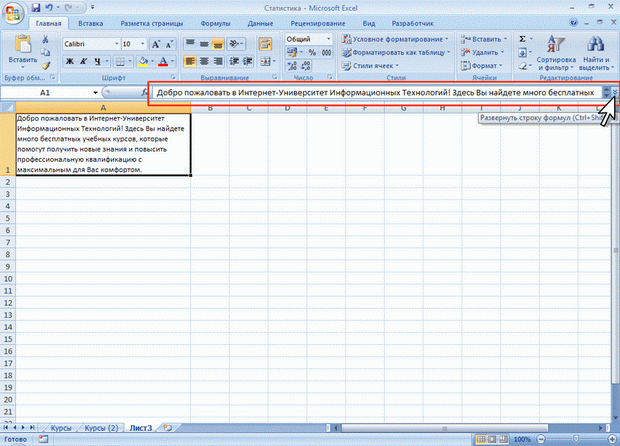The width and height of the screenshot is (620, 446).
Task: Increase decimal places
Action: click(292, 66)
